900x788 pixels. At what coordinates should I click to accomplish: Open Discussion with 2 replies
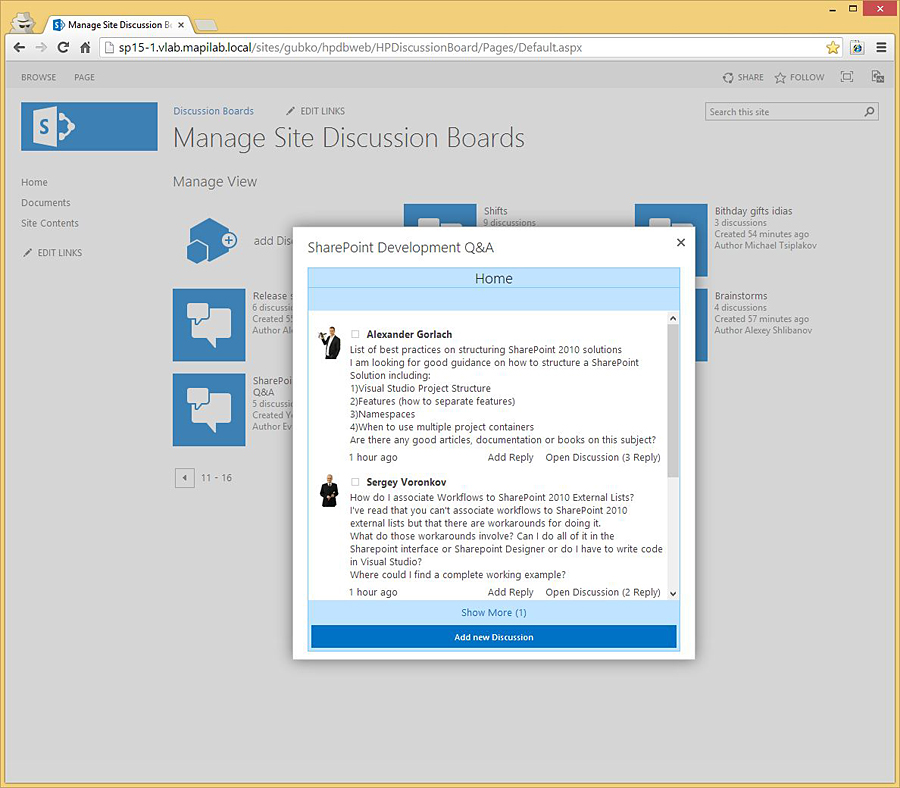pos(603,592)
